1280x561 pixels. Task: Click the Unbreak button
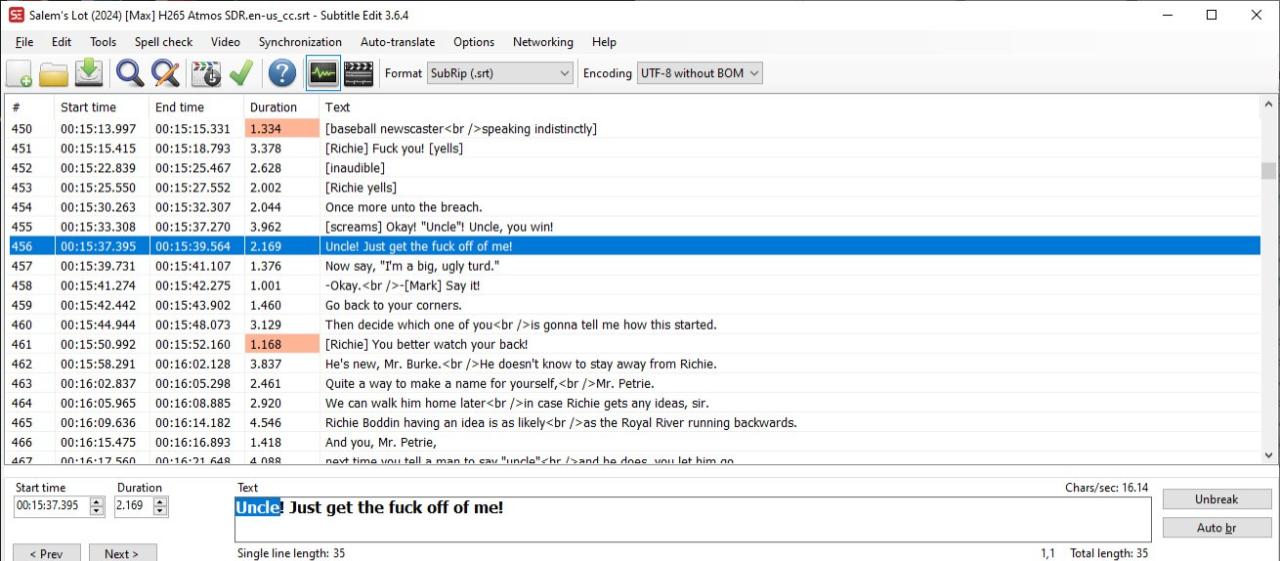pyautogui.click(x=1217, y=499)
